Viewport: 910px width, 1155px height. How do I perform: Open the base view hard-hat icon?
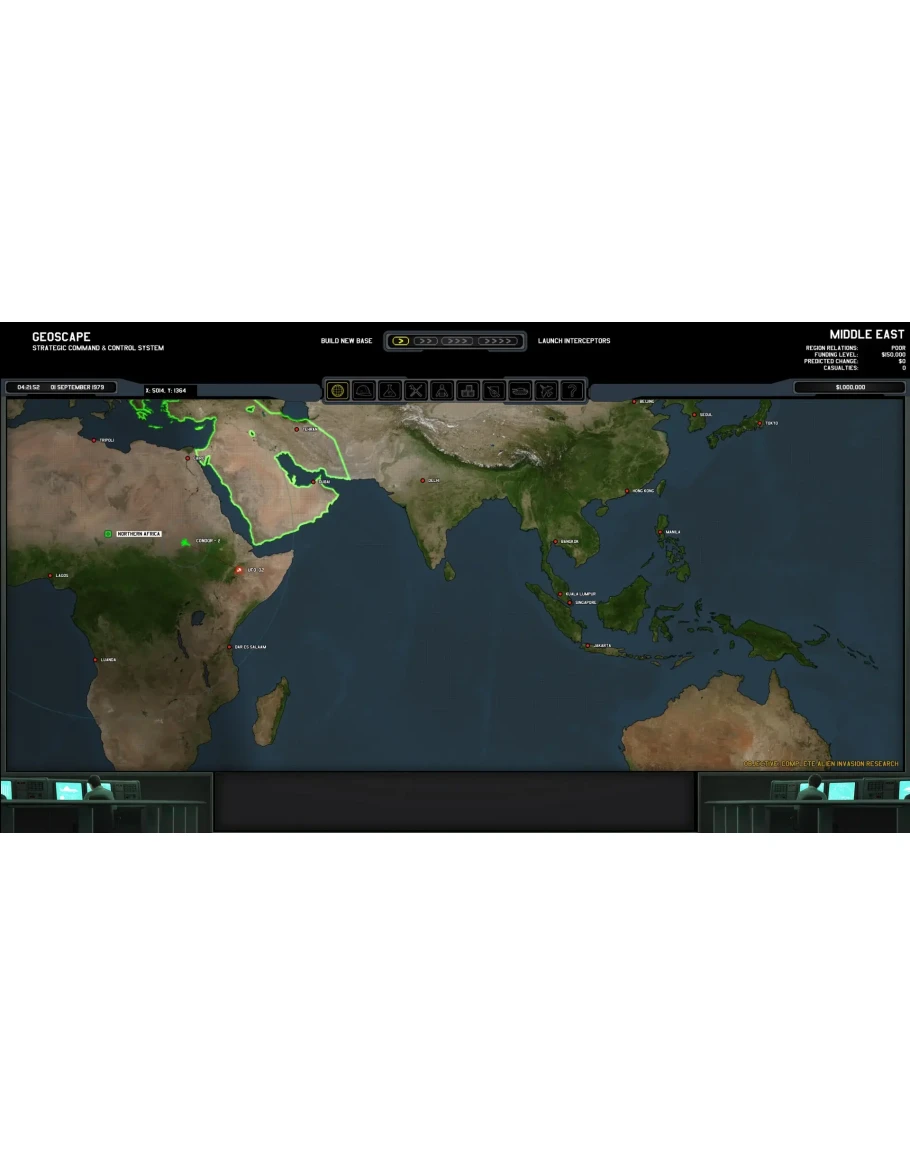pos(364,390)
